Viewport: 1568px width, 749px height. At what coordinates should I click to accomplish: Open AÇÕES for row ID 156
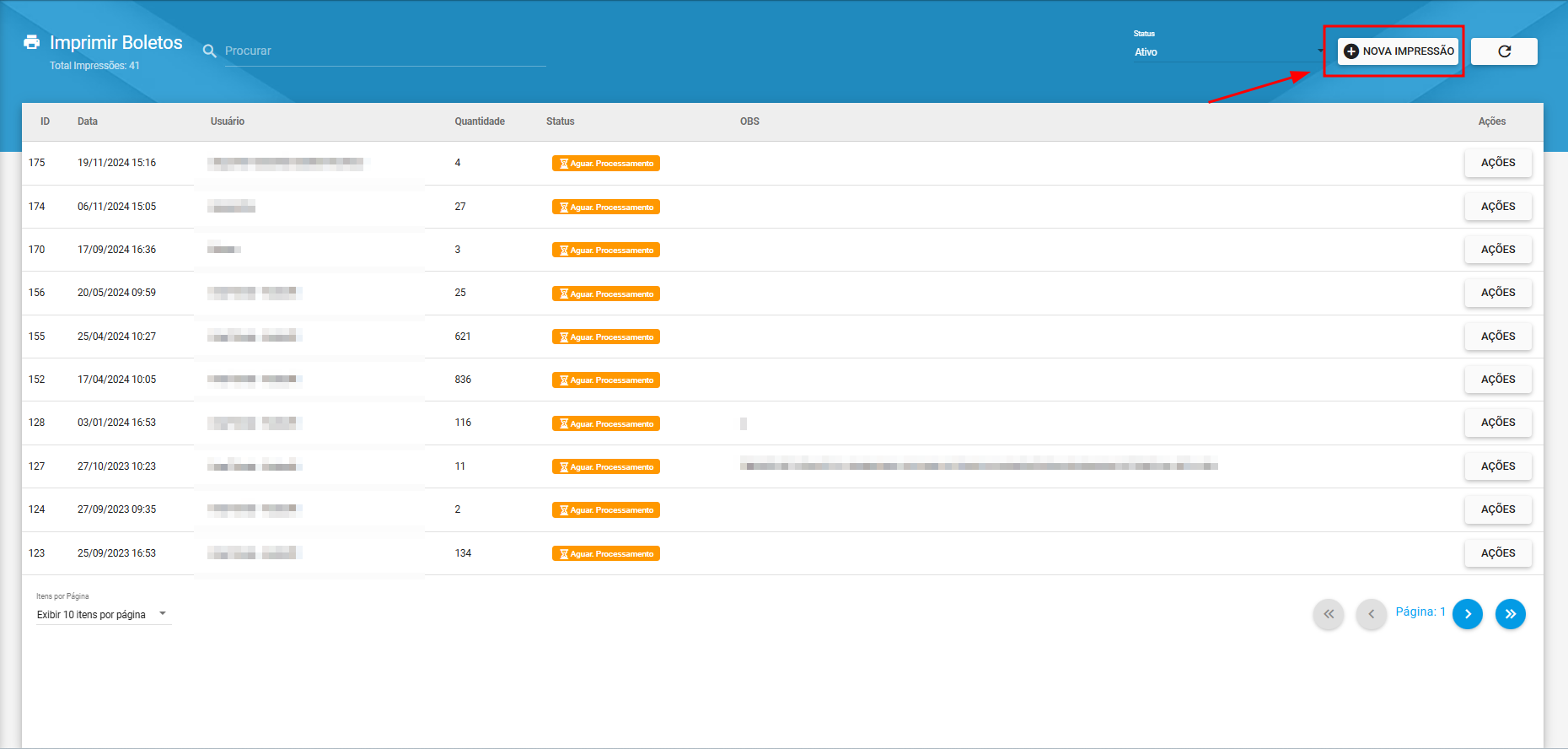click(x=1498, y=293)
